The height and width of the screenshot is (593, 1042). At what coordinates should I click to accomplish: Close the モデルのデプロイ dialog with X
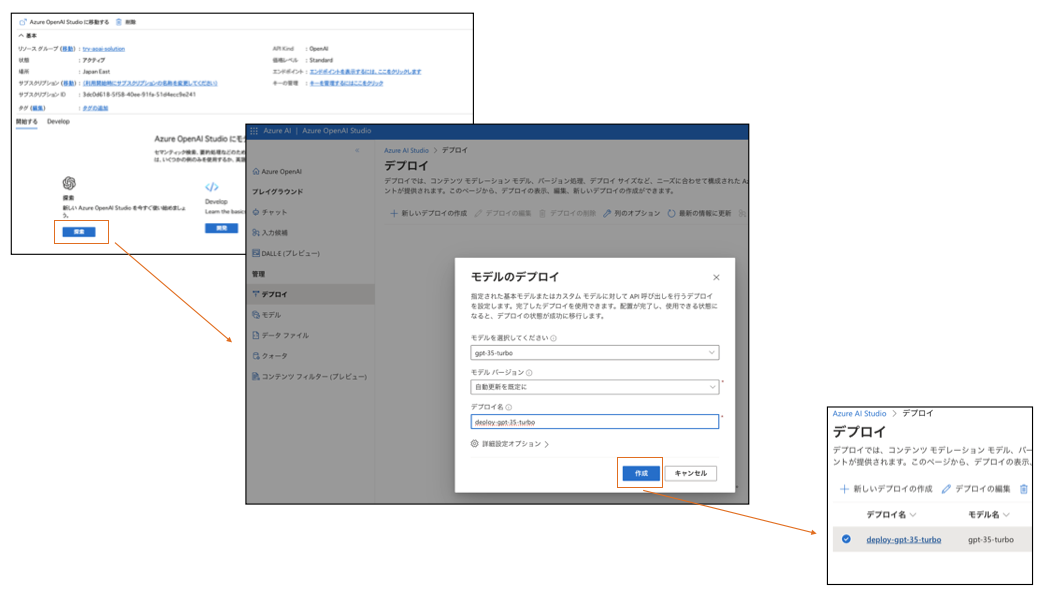click(x=716, y=277)
